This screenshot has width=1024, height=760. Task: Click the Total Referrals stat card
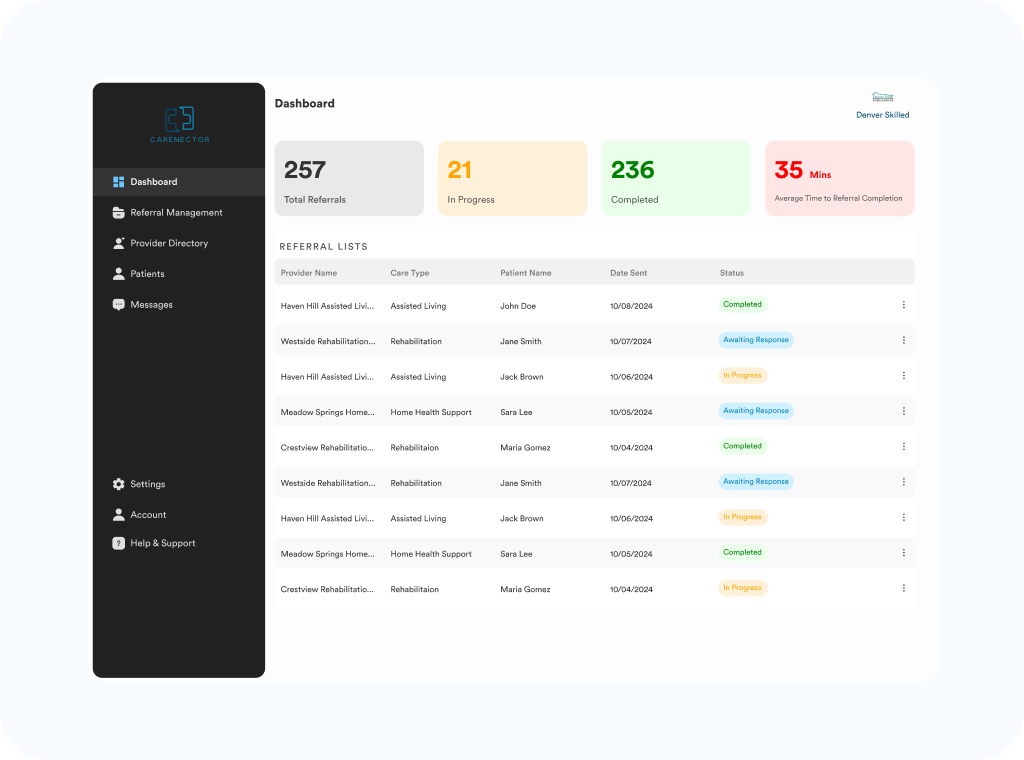click(x=349, y=178)
